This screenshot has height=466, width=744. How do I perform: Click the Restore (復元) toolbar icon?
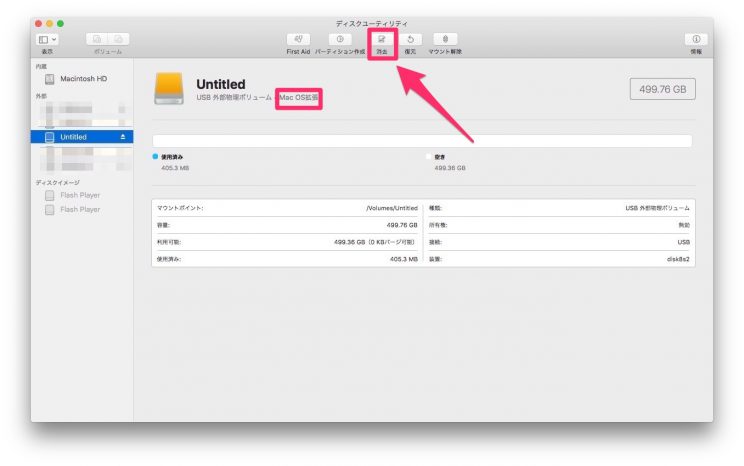[411, 39]
